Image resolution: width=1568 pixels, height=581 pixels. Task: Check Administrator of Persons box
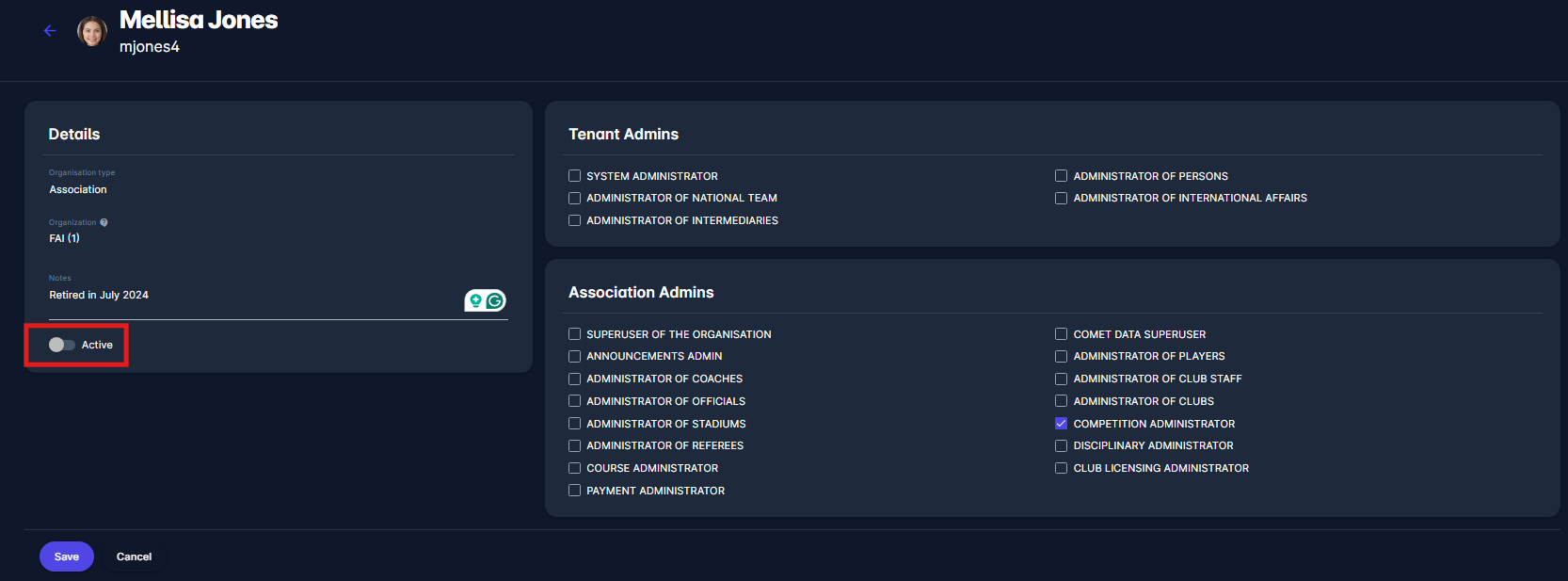click(1061, 176)
